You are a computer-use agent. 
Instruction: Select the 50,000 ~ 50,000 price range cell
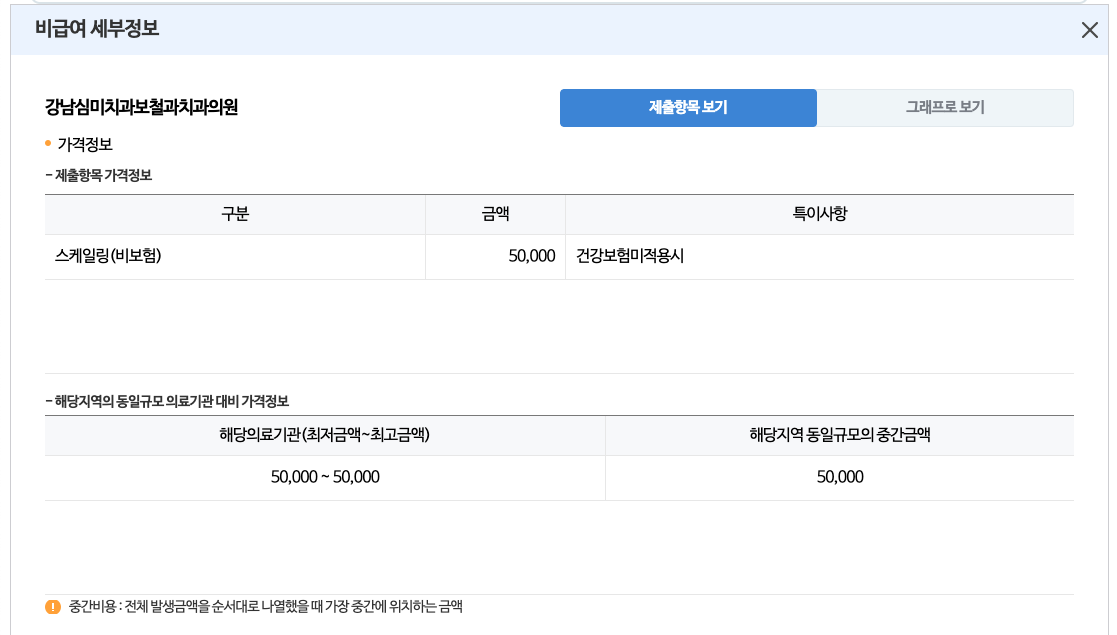point(323,477)
